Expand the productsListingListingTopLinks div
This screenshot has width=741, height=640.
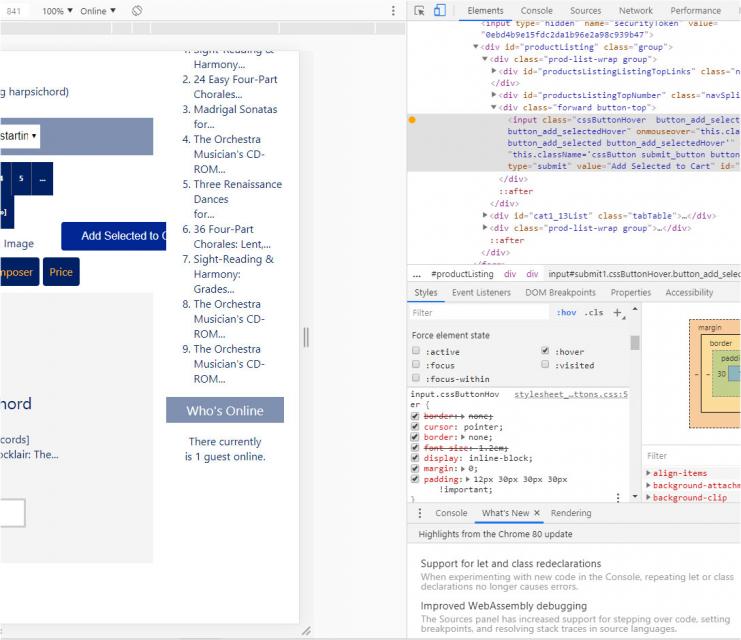[x=494, y=71]
